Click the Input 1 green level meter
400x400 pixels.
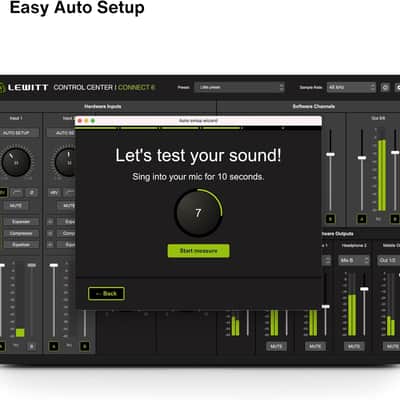click(20, 332)
